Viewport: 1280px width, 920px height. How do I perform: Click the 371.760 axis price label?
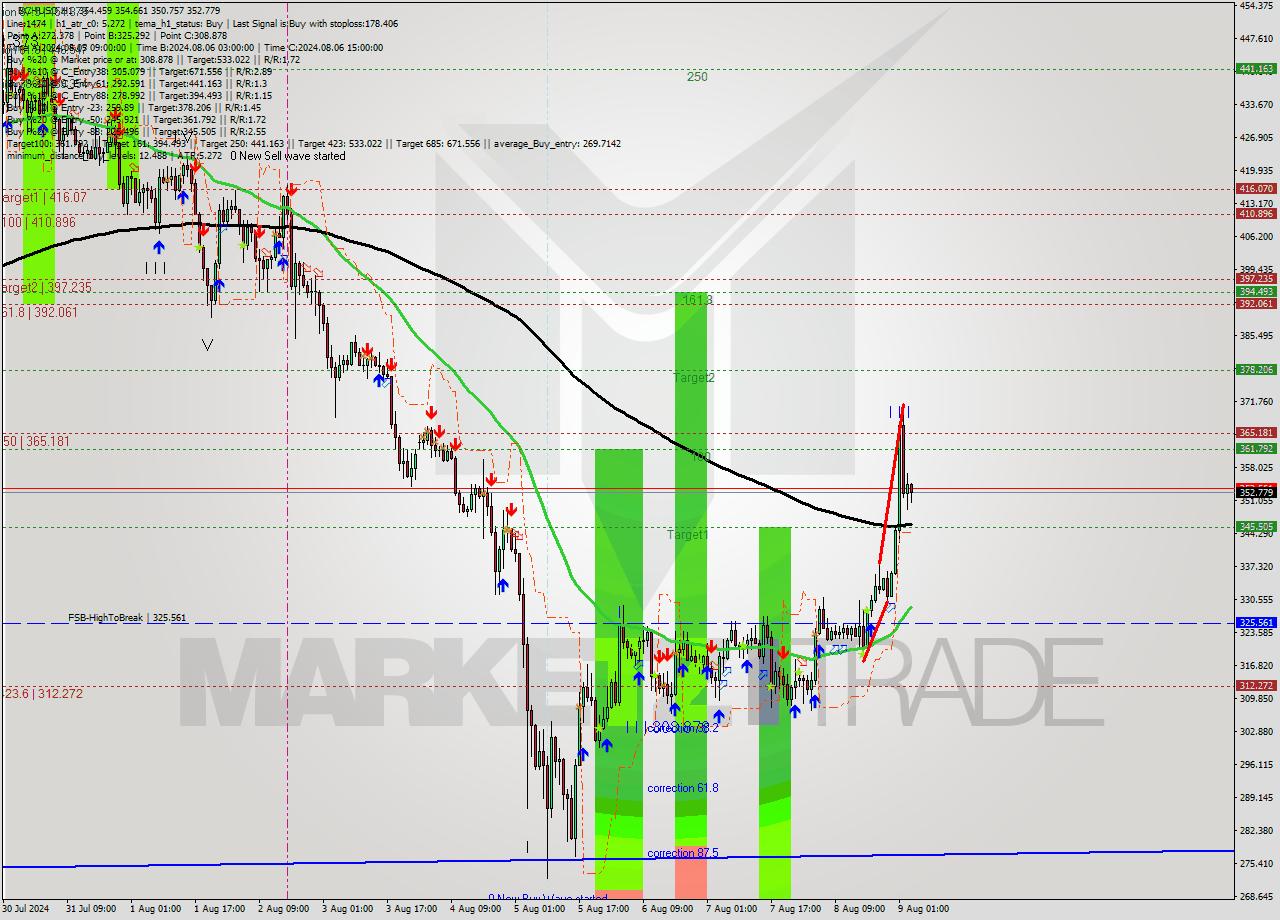tap(1256, 401)
